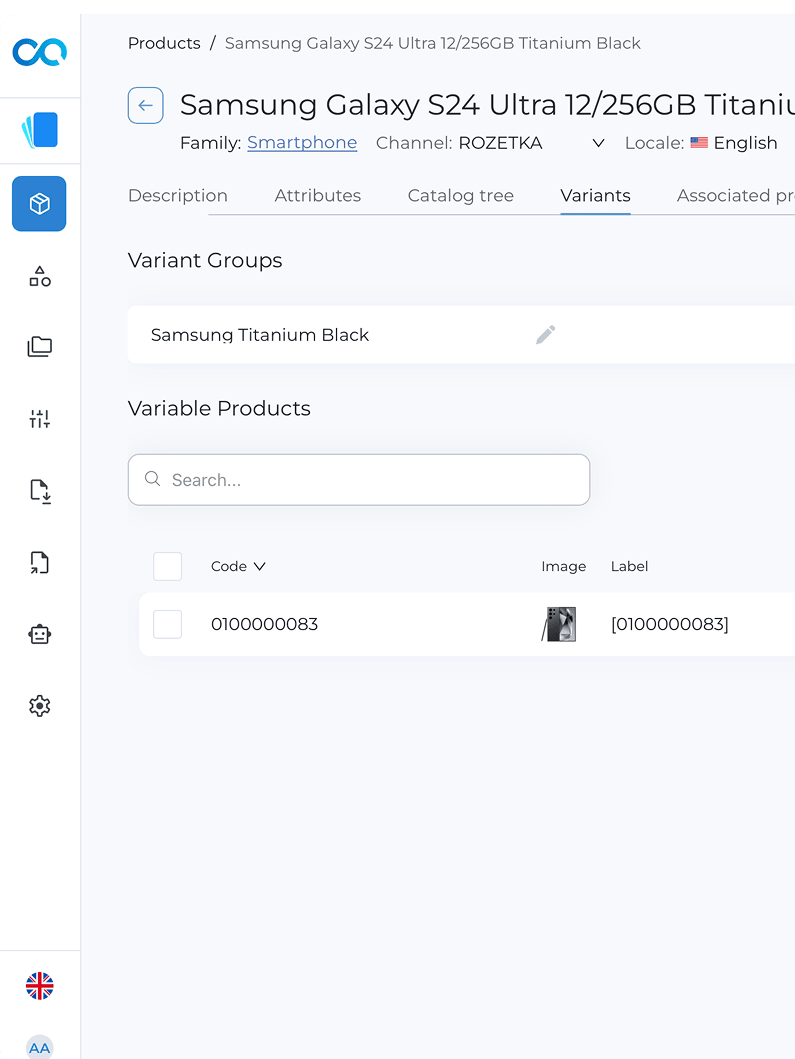The width and height of the screenshot is (795, 1059).
Task: Open the file import icon in sidebar
Action: pos(40,492)
